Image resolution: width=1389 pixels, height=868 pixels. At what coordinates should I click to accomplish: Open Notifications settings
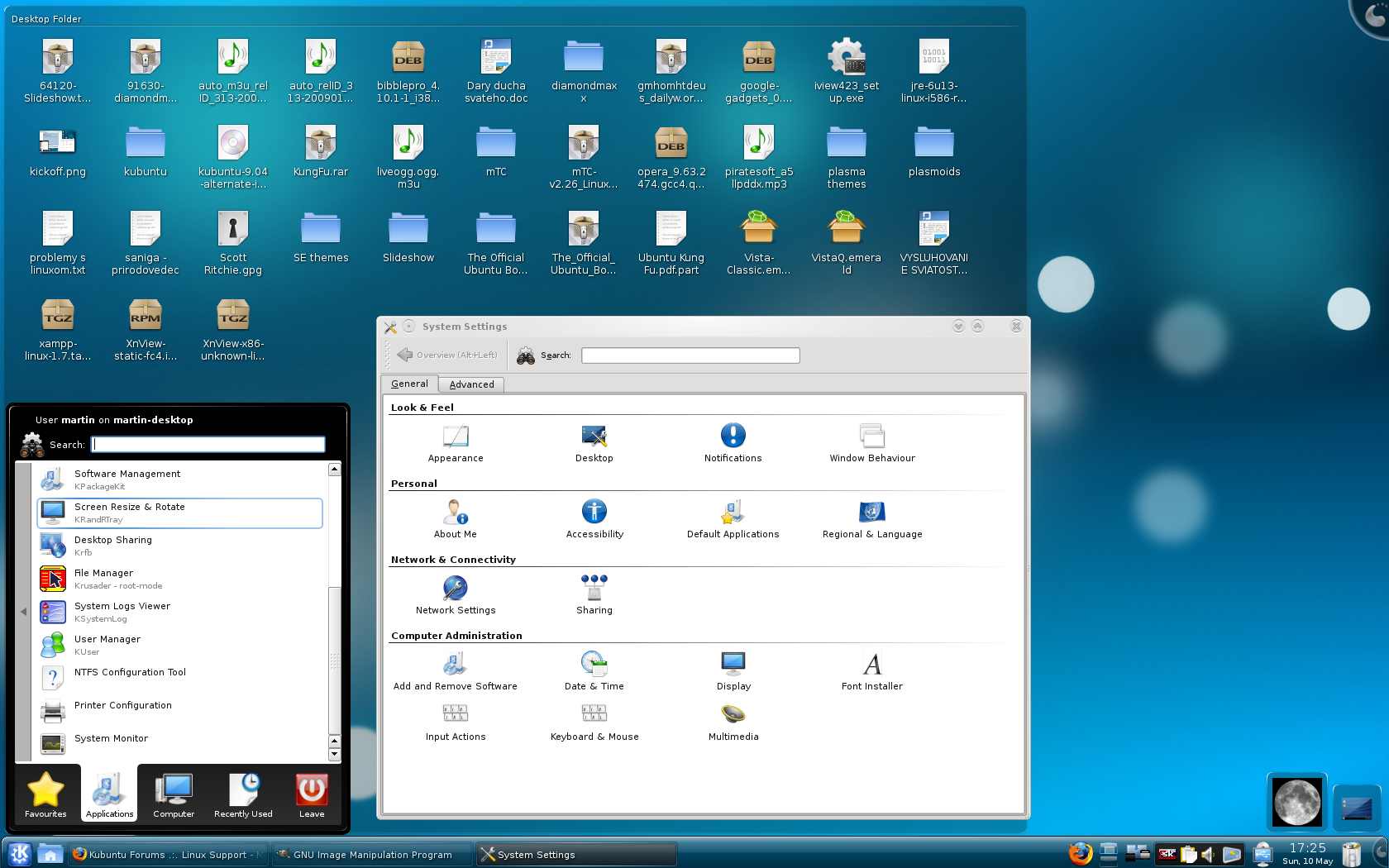[x=733, y=436]
